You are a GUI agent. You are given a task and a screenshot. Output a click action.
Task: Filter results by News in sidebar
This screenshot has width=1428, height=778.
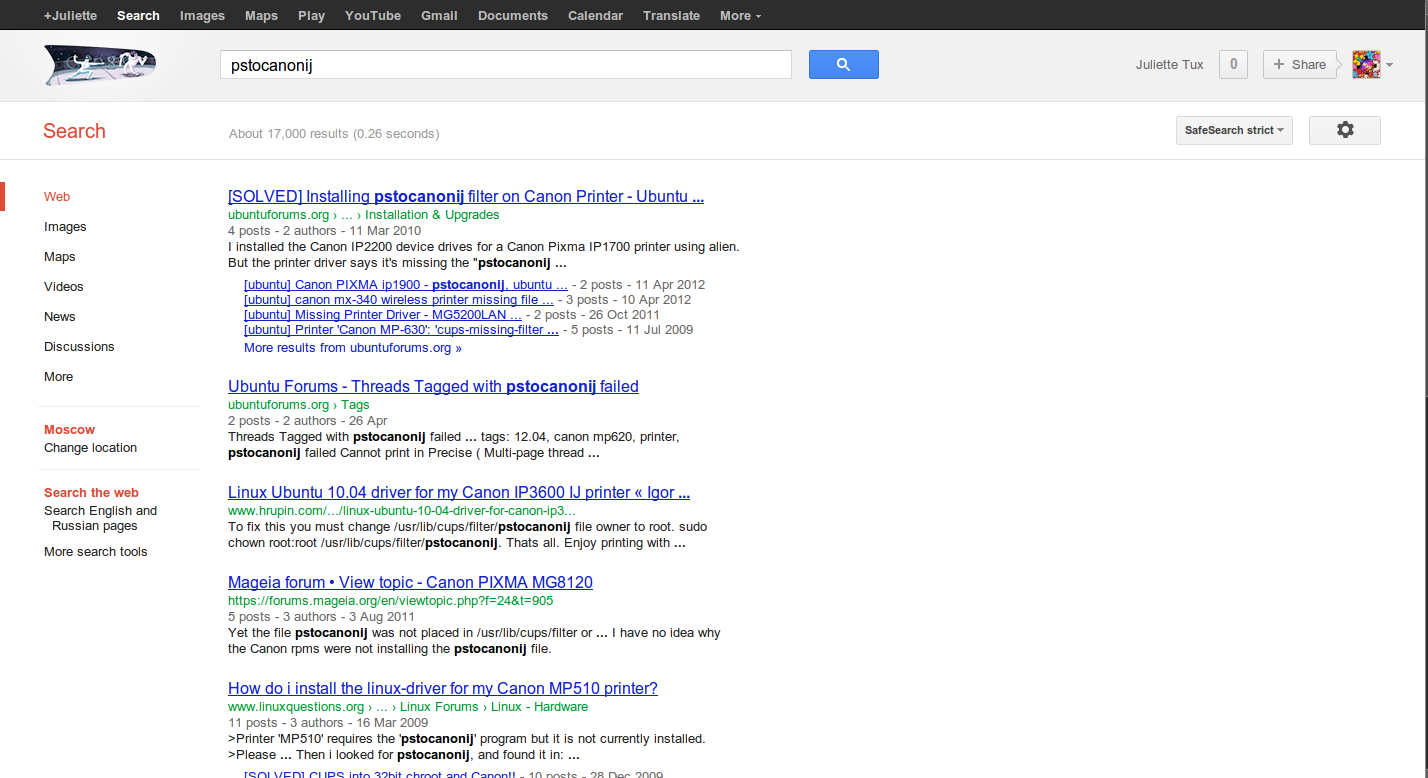coord(60,317)
